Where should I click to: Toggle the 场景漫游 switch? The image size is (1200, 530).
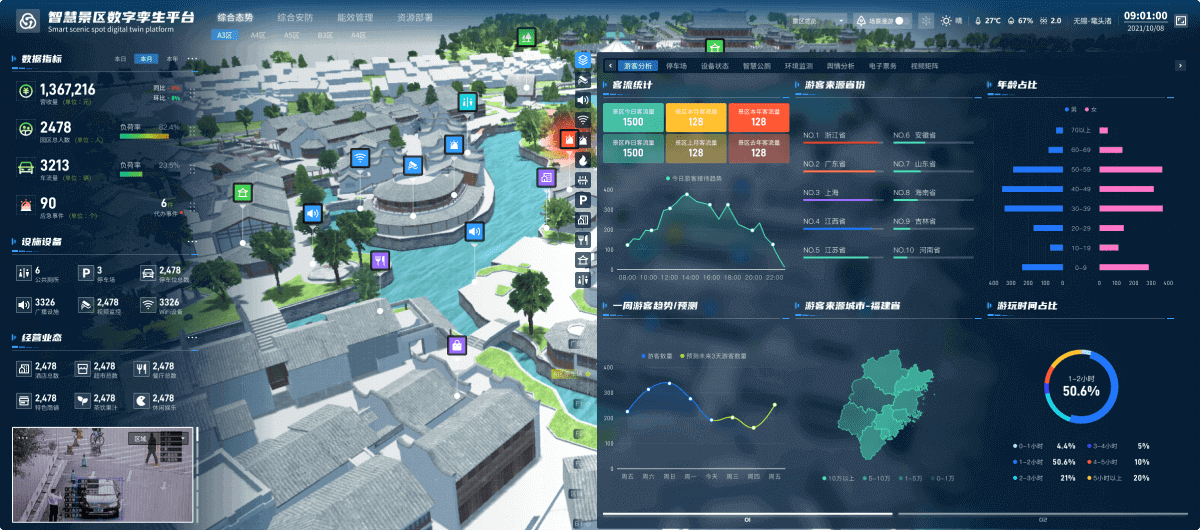point(902,20)
